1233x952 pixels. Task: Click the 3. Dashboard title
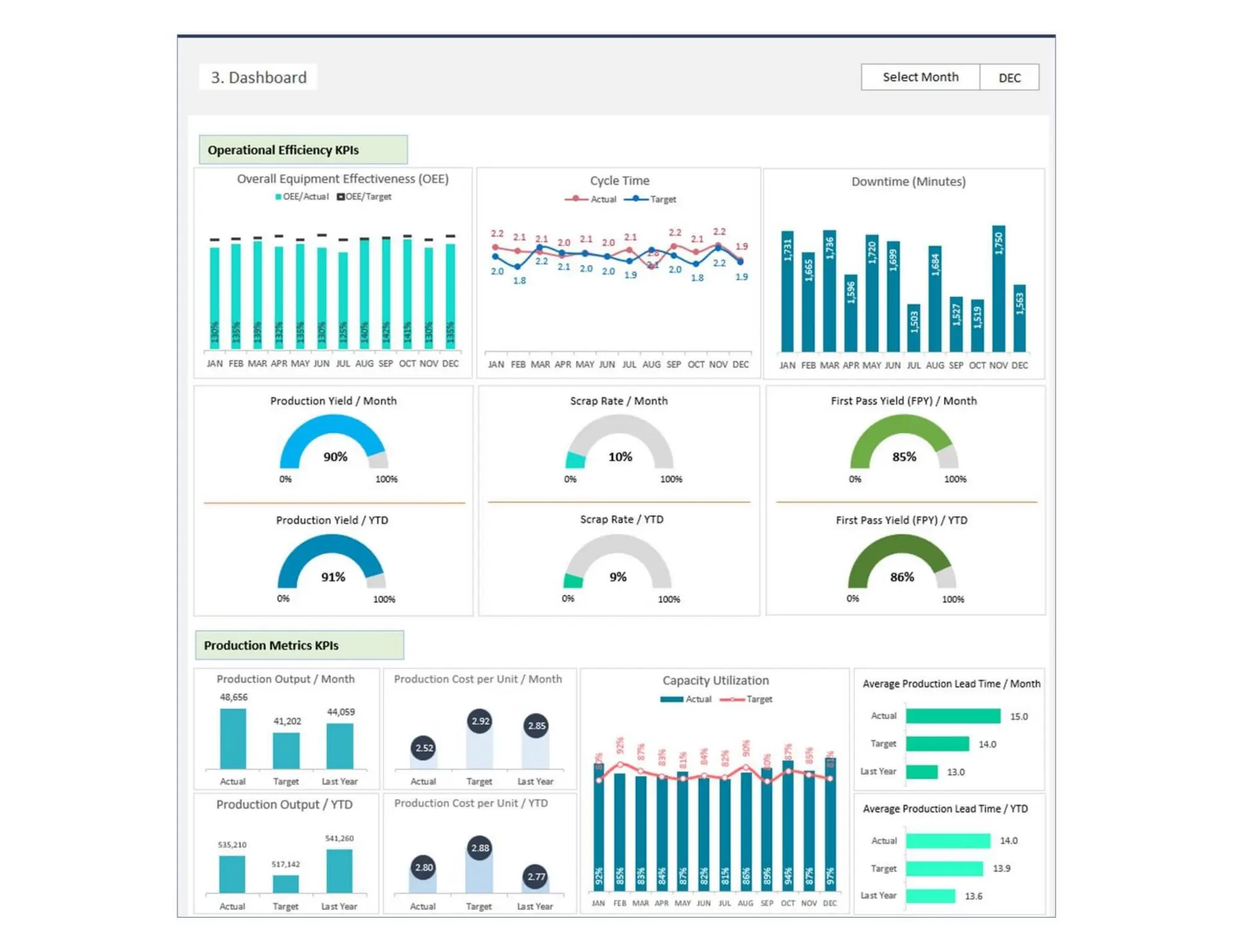click(258, 78)
